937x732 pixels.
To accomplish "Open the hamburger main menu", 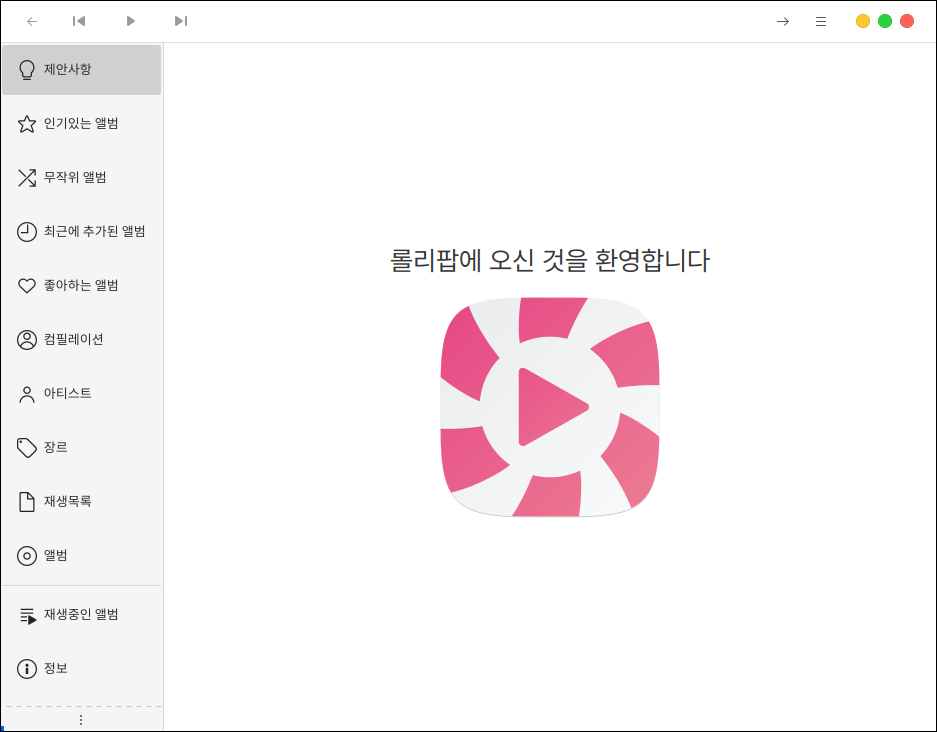I will point(821,21).
